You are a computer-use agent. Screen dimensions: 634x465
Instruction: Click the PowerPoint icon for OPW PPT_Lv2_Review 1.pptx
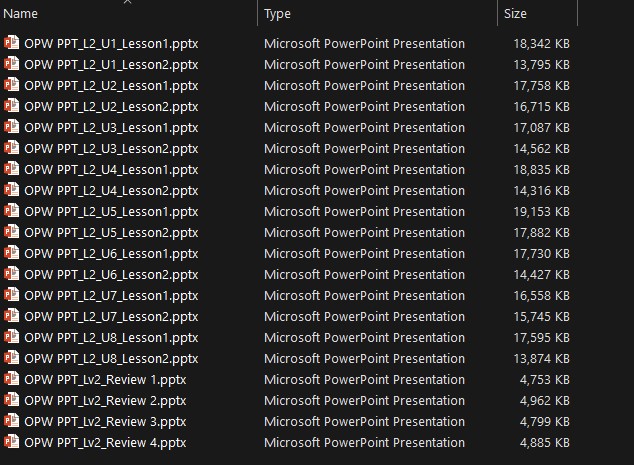point(11,379)
